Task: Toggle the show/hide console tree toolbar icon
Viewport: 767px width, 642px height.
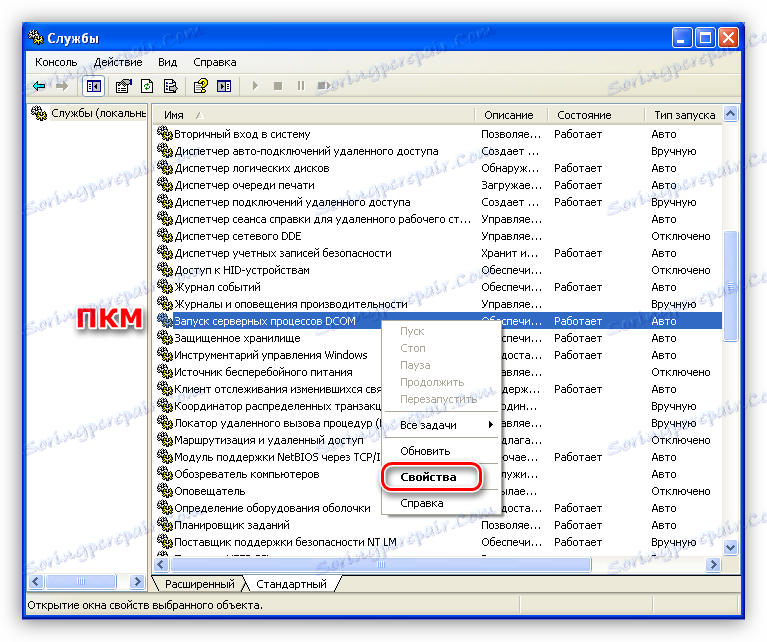Action: coord(93,86)
